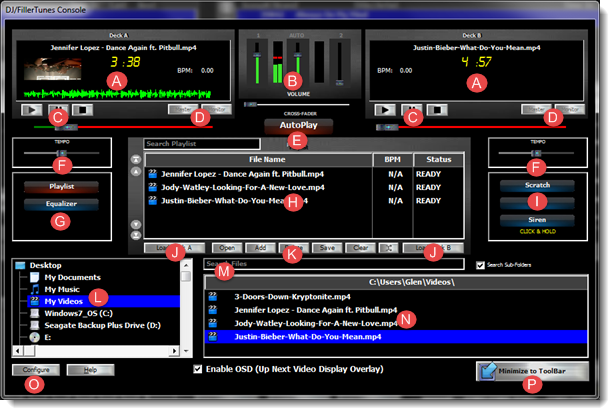Toggle Enable OSD checkbox
Image resolution: width=615 pixels, height=415 pixels.
coord(198,369)
